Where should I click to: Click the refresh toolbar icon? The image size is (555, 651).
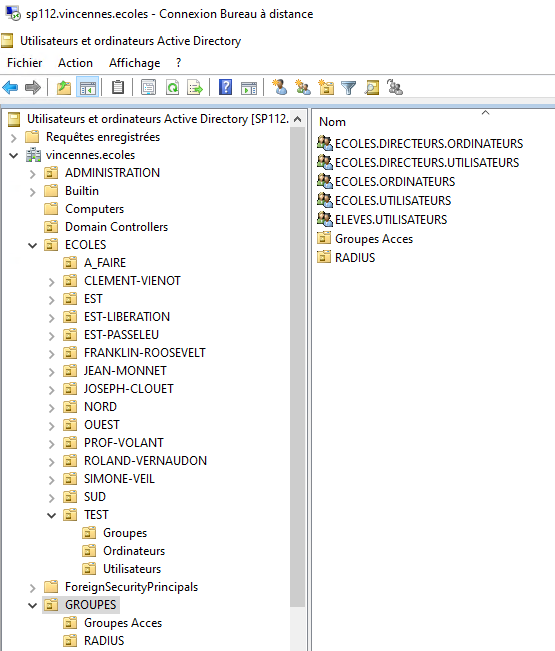coord(172,88)
